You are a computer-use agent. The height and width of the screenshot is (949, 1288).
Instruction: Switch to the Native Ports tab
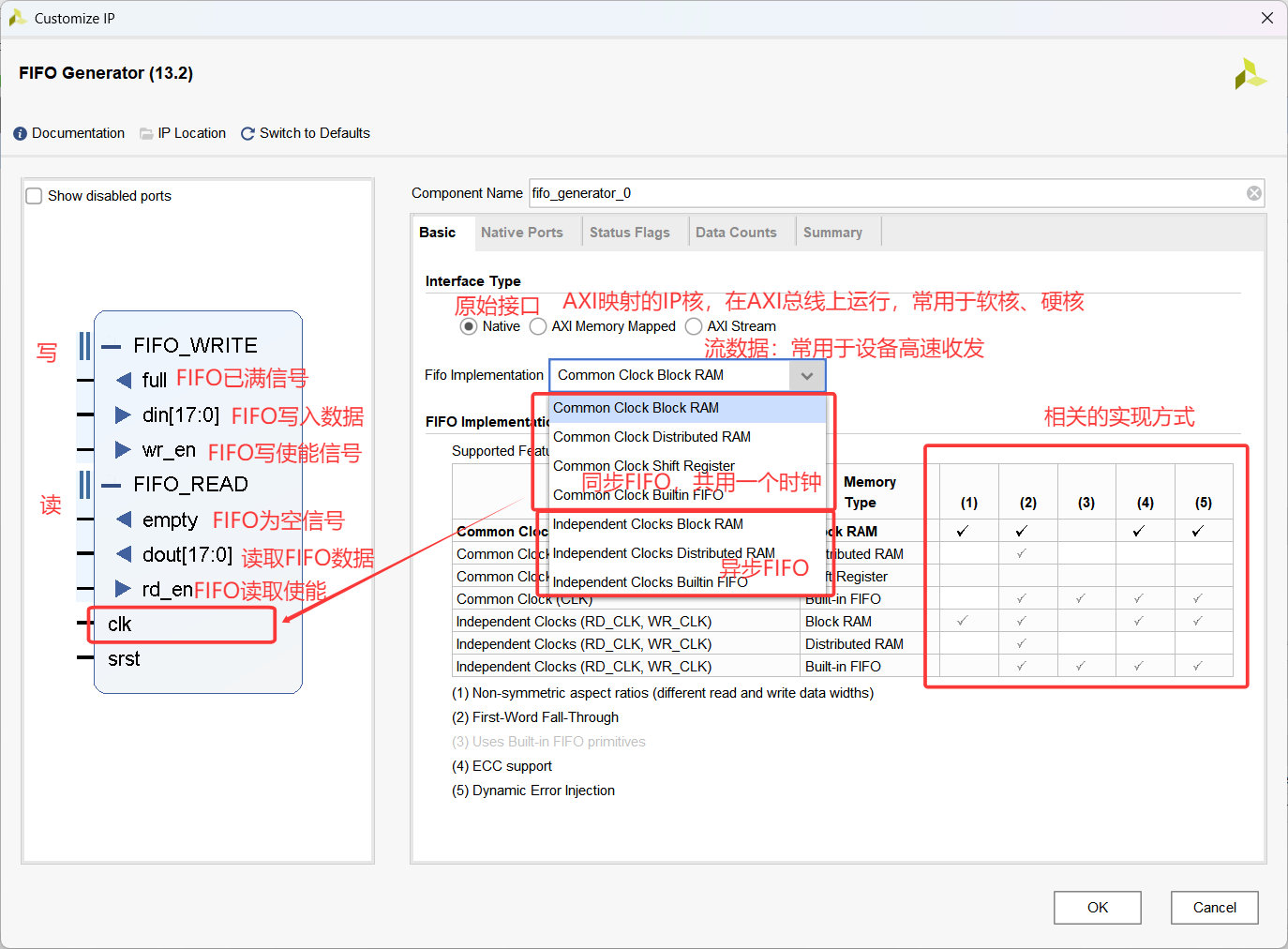click(x=522, y=233)
